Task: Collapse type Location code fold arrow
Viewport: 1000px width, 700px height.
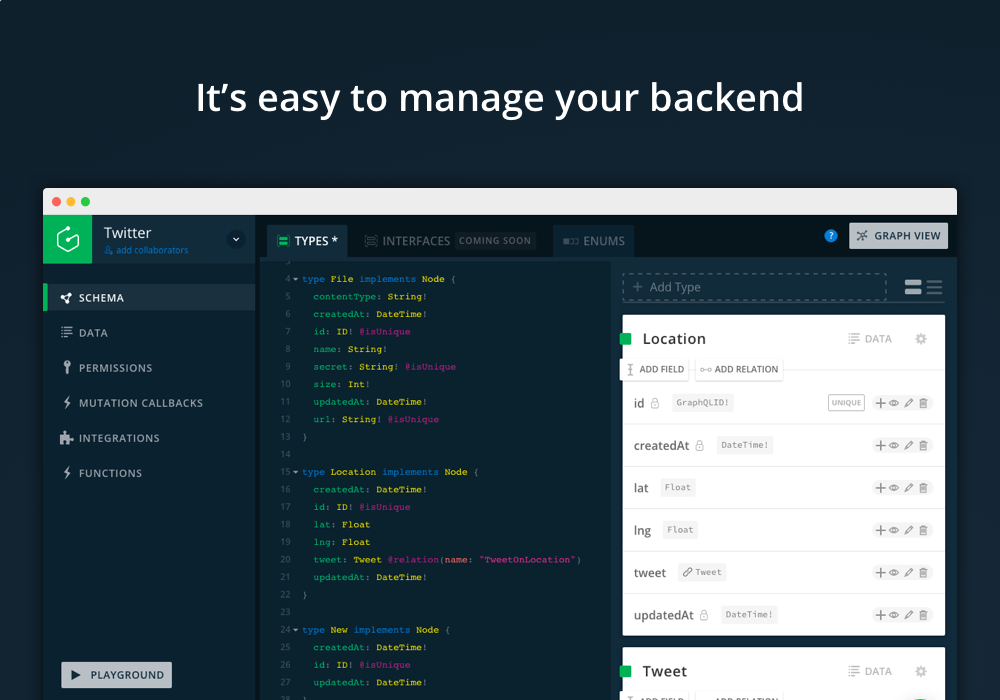Action: [295, 472]
